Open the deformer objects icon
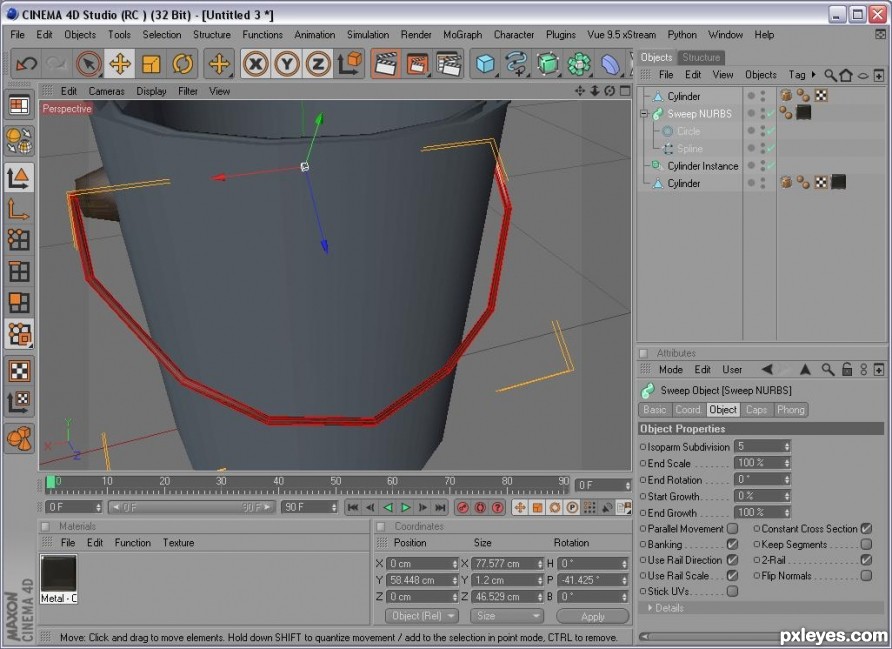Viewport: 892px width, 649px height. coord(610,64)
